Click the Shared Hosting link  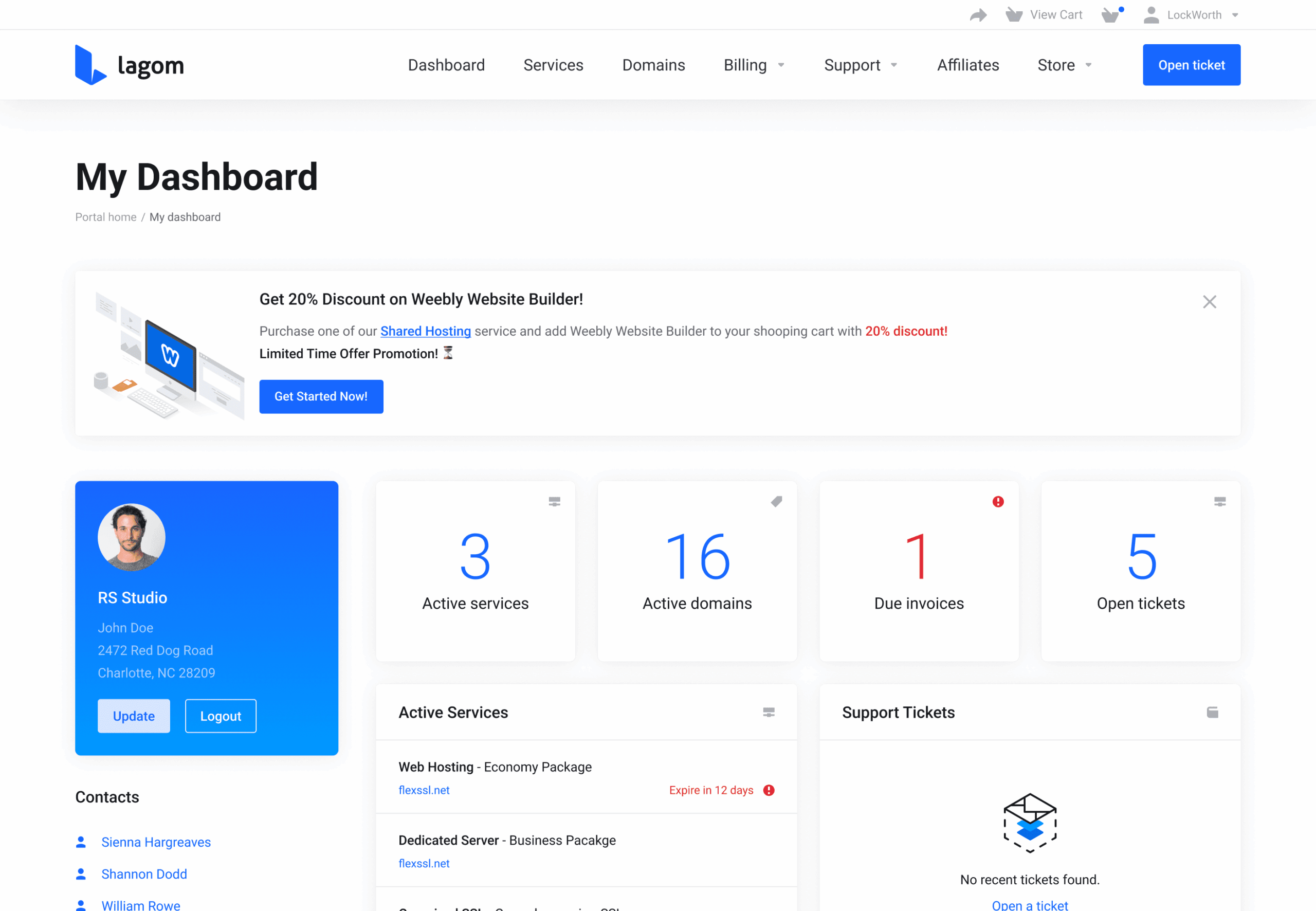click(425, 331)
